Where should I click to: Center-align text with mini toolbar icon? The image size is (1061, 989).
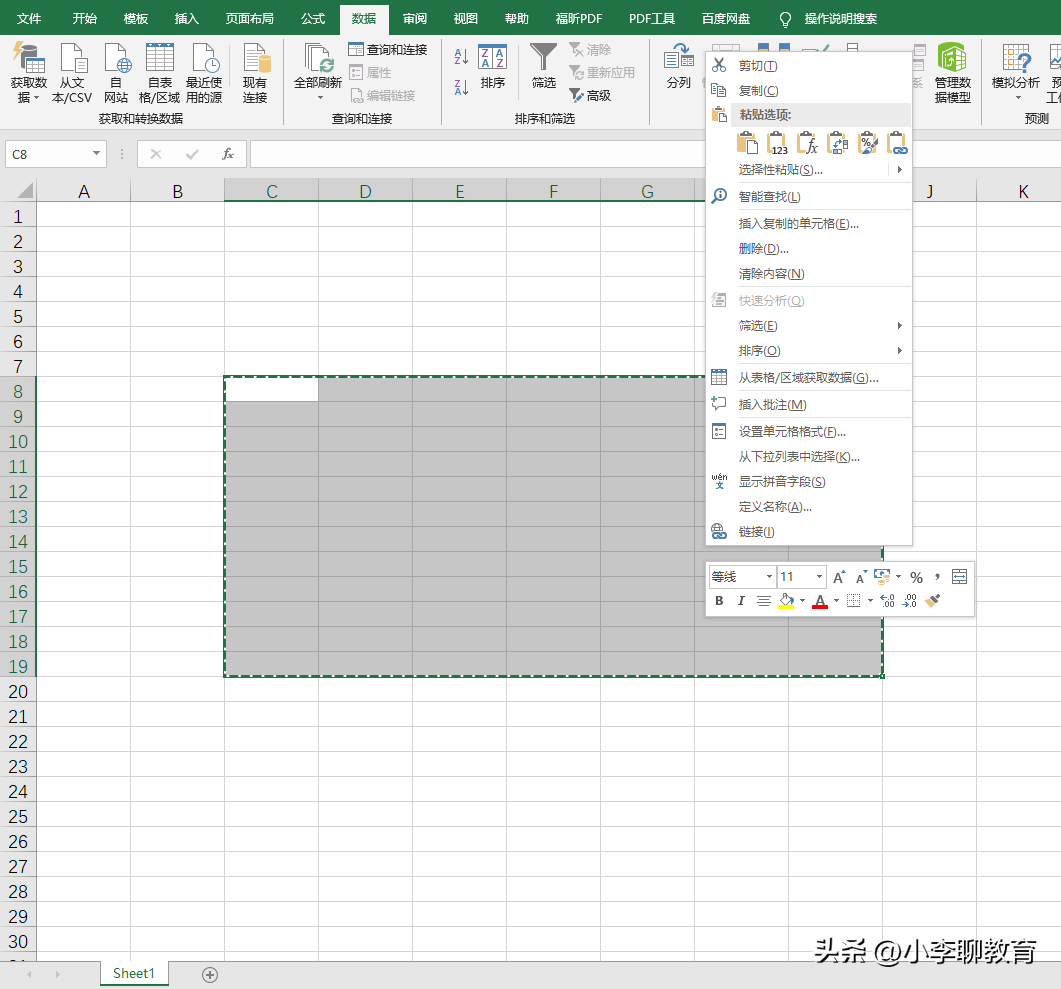click(x=763, y=601)
